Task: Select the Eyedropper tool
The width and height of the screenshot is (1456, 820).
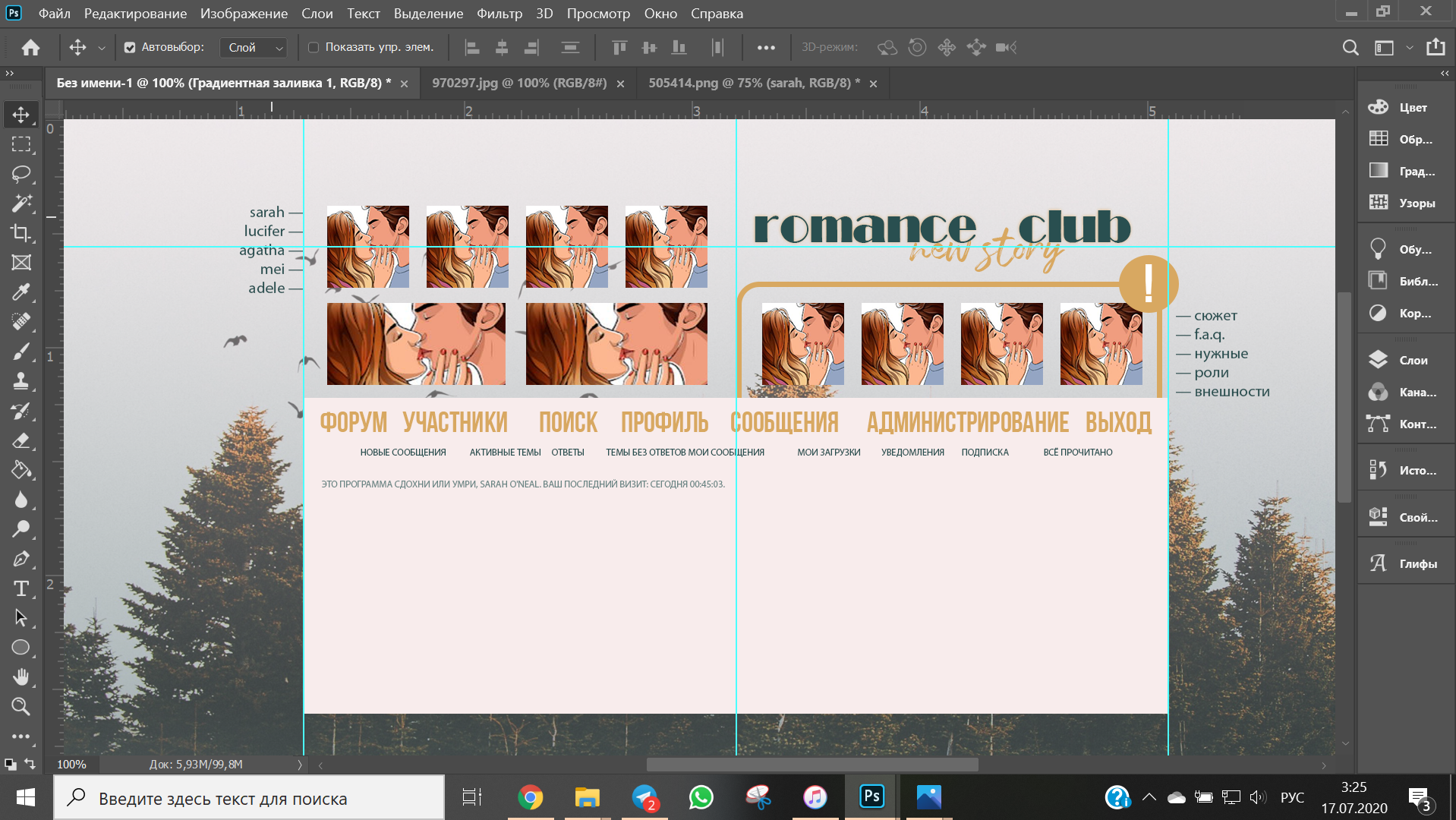Action: [21, 292]
